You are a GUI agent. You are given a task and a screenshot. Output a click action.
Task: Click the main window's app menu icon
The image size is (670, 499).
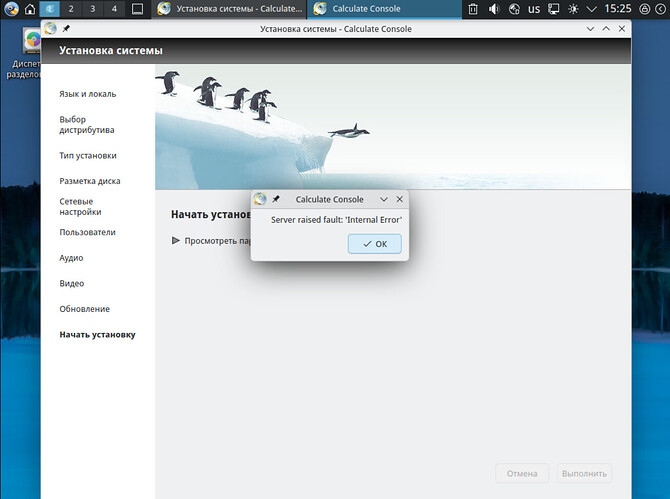point(50,29)
